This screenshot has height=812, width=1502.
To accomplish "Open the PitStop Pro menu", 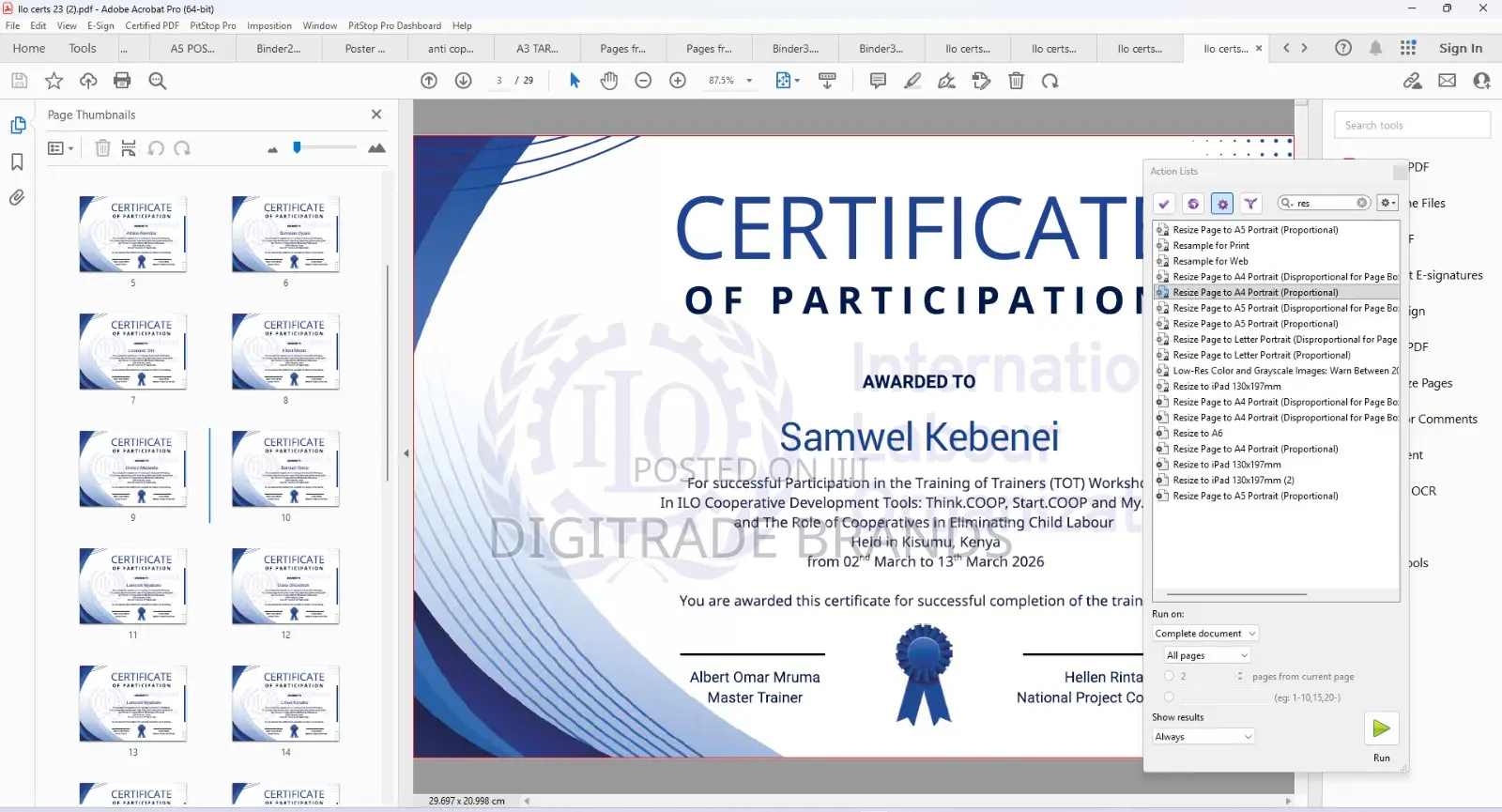I will pos(213,25).
